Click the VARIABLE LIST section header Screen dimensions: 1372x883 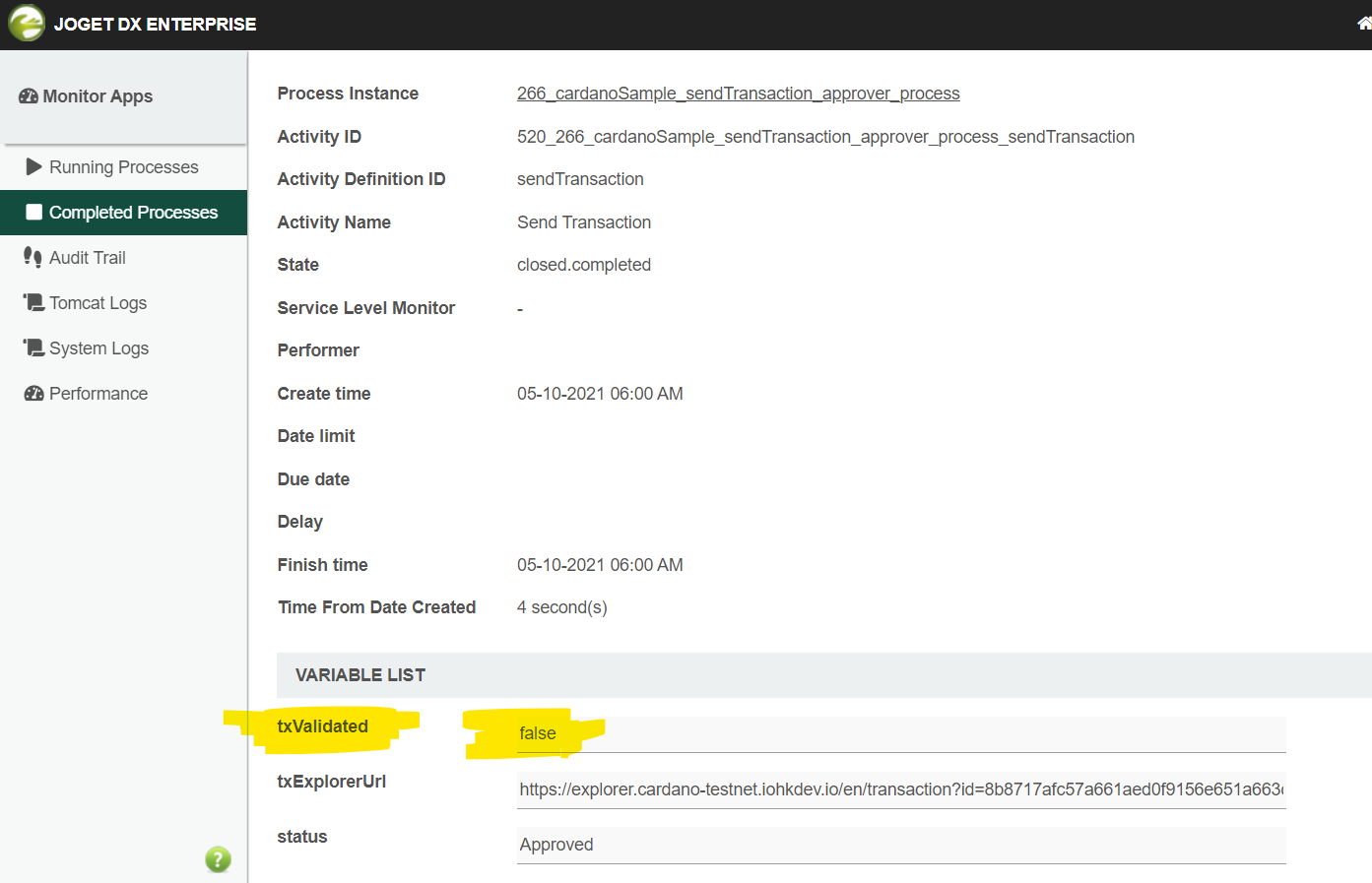click(823, 675)
